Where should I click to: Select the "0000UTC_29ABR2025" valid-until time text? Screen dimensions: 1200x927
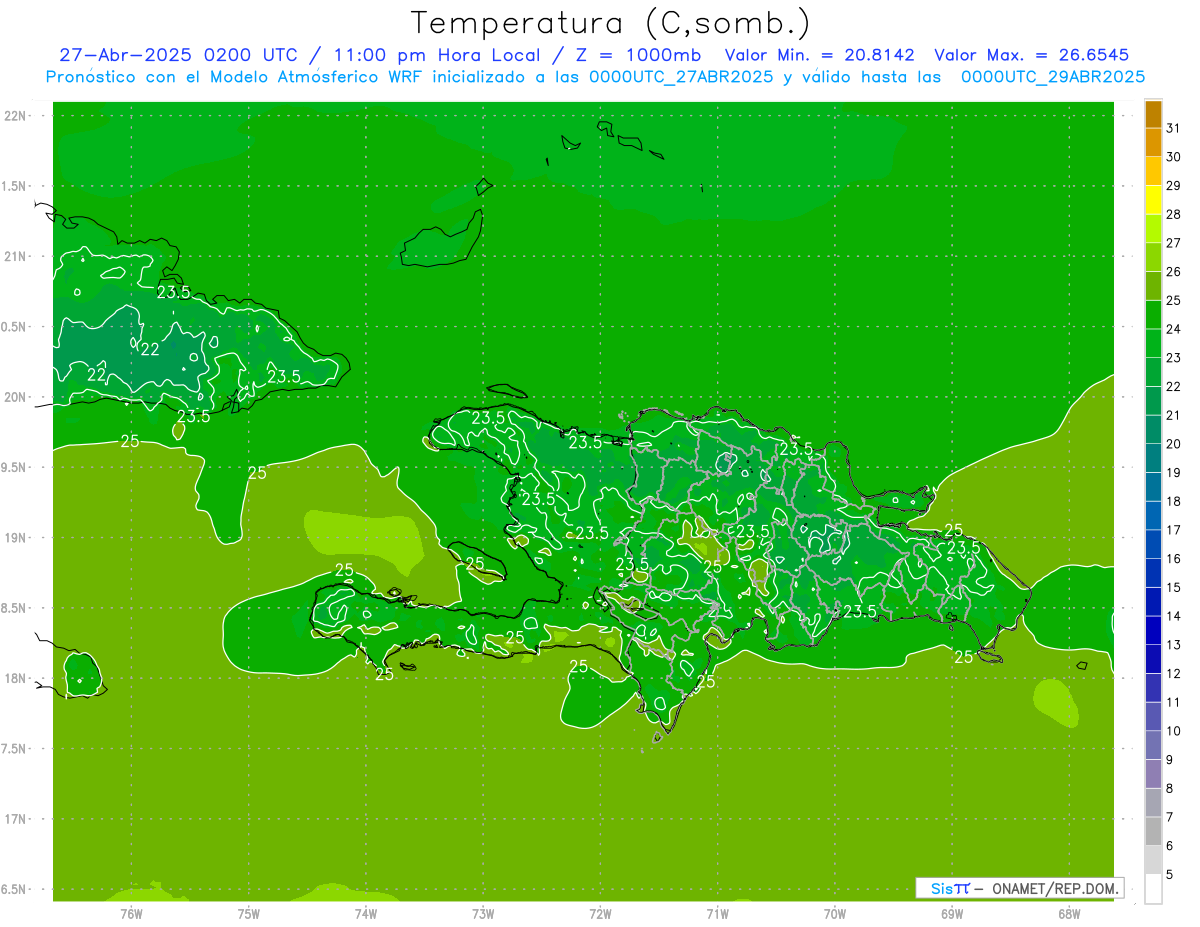tap(1053, 77)
